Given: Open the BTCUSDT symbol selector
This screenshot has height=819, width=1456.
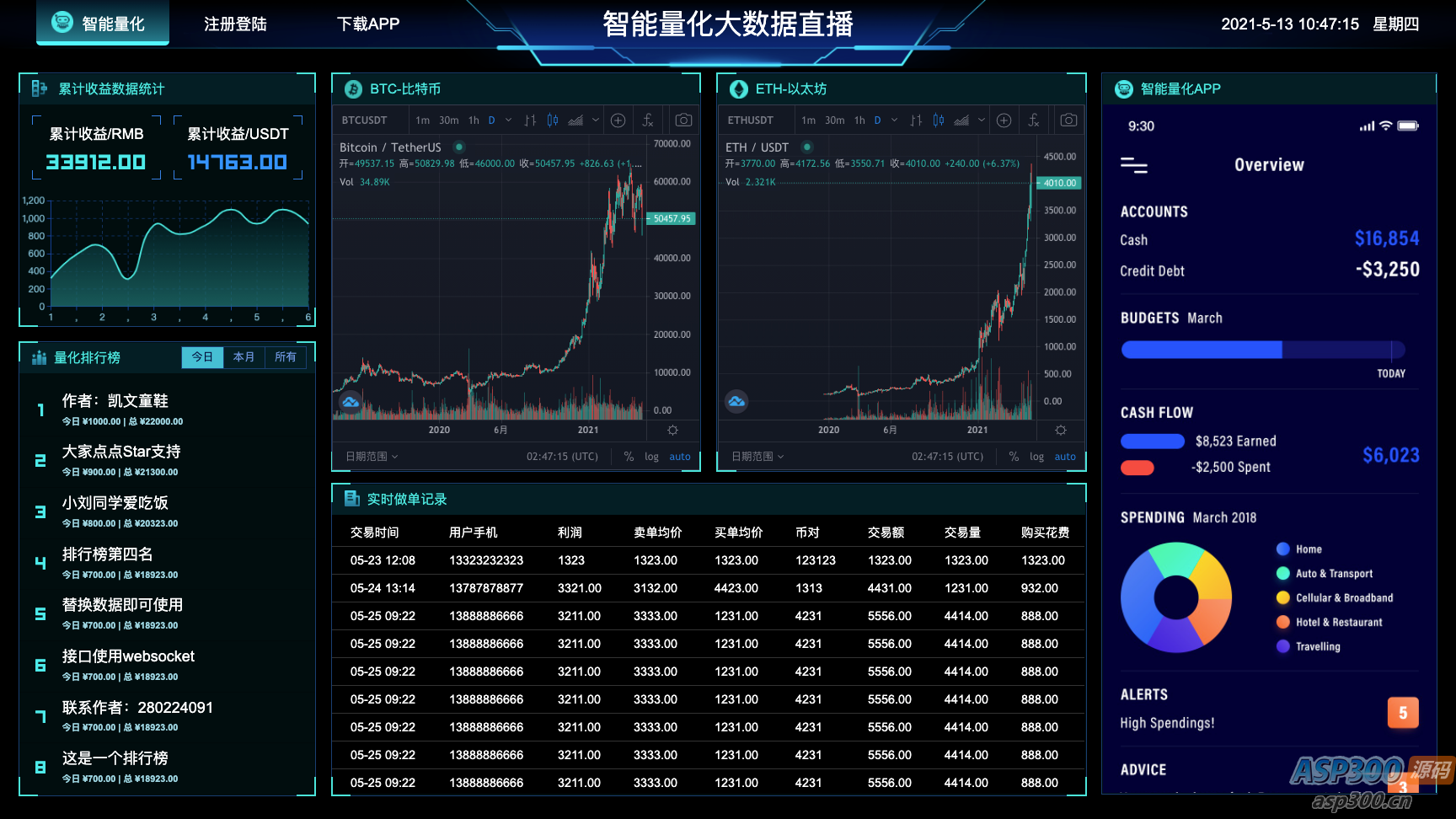Looking at the screenshot, I should click(x=364, y=120).
